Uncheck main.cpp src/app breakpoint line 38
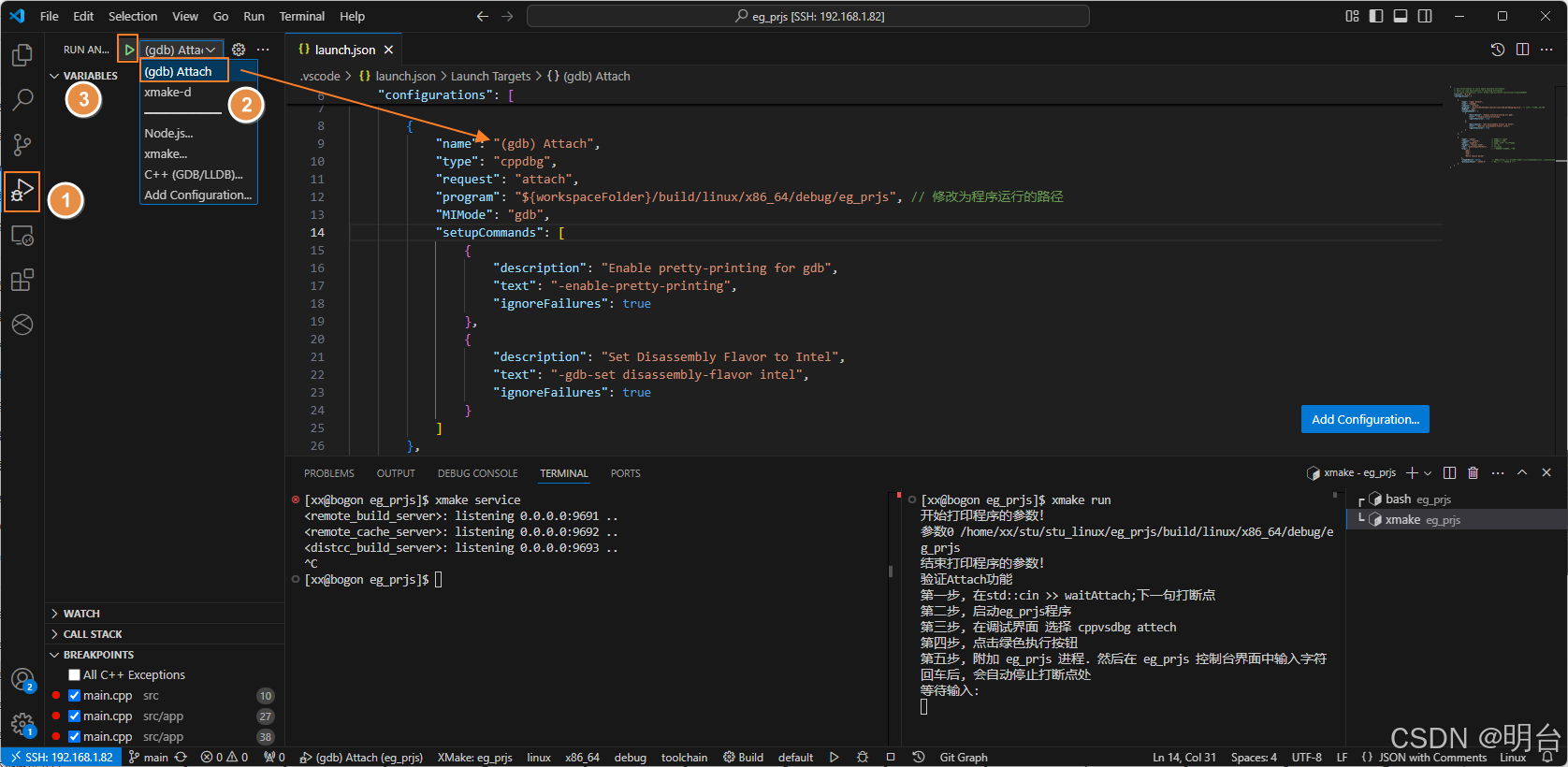This screenshot has height=767, width=1568. 74,737
